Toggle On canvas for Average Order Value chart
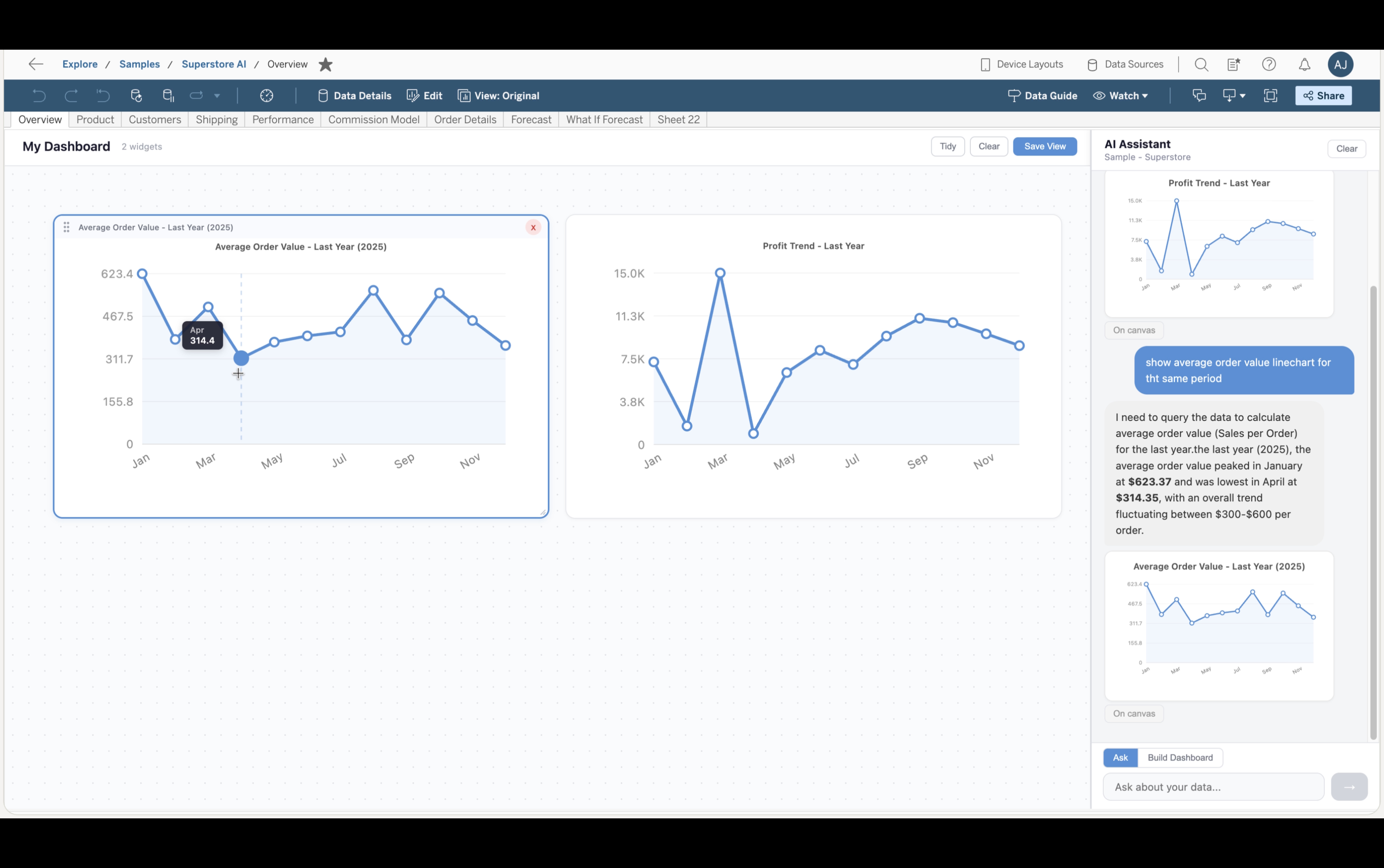 (x=1133, y=713)
